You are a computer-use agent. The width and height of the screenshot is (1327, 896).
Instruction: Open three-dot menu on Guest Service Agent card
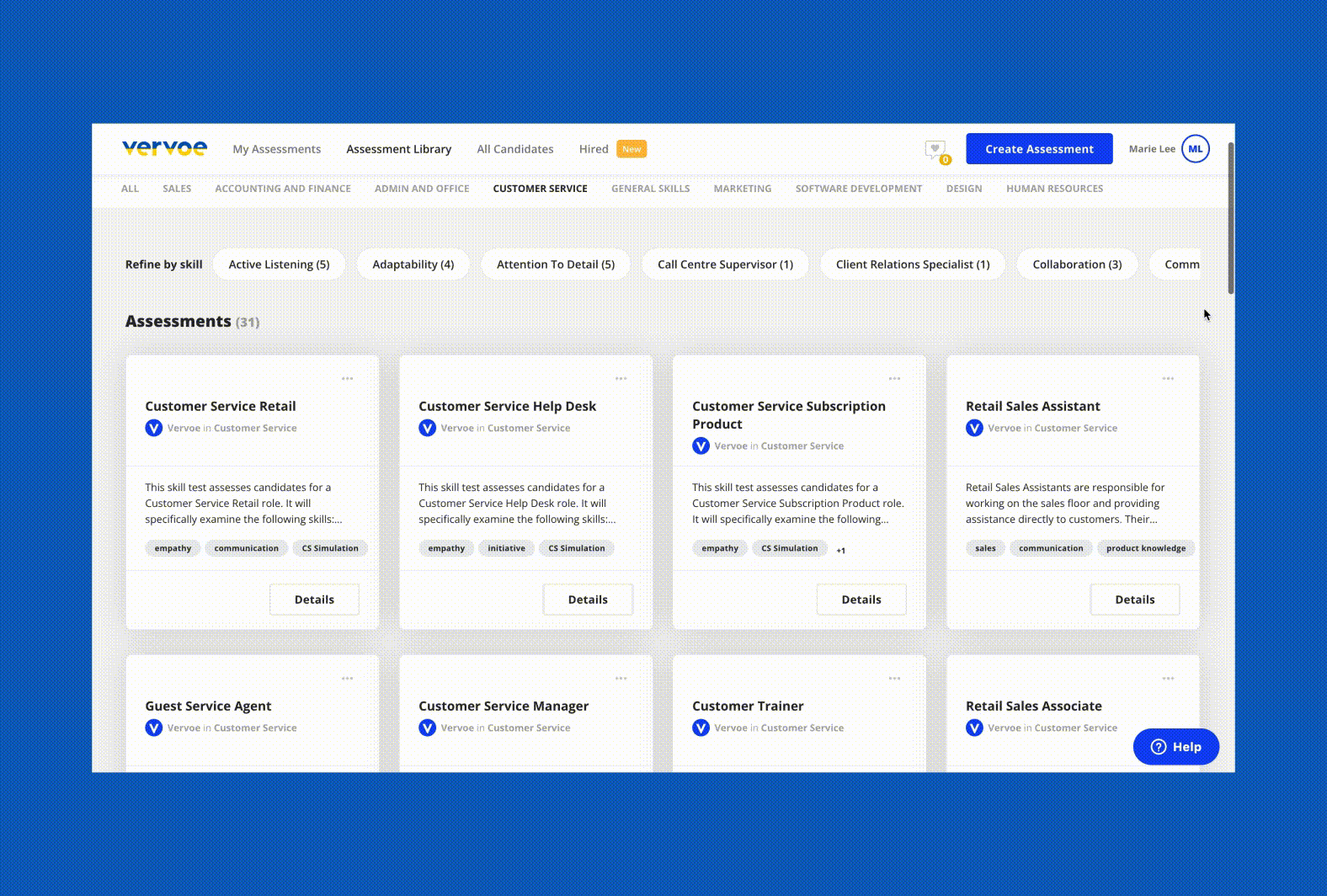[x=347, y=679]
